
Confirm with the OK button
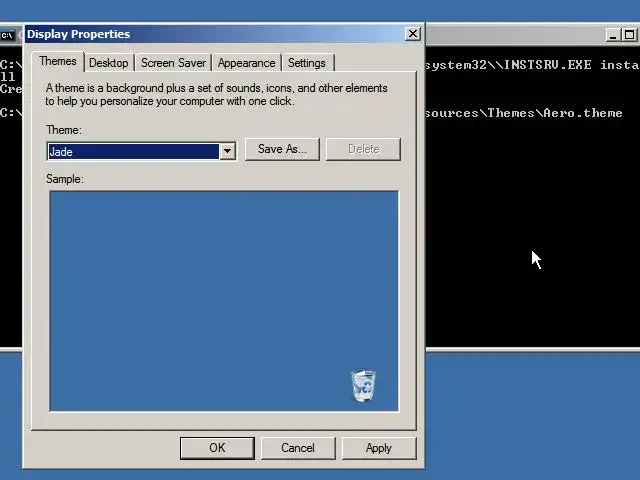217,448
